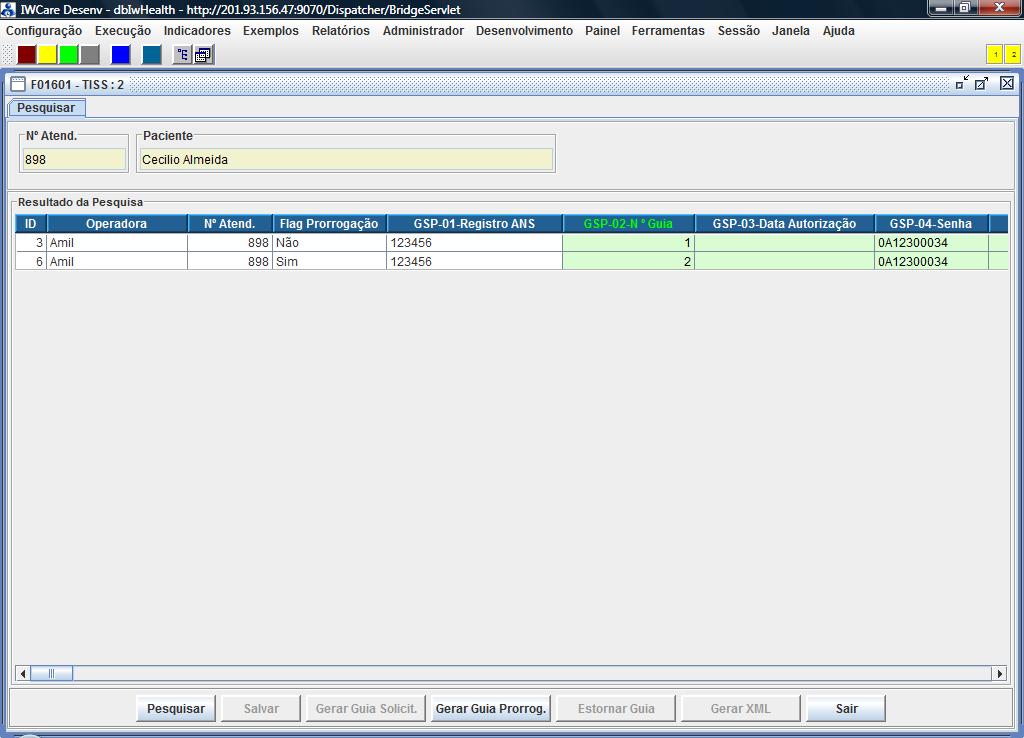
Task: Click the Nº Atend. column header
Action: [230, 223]
